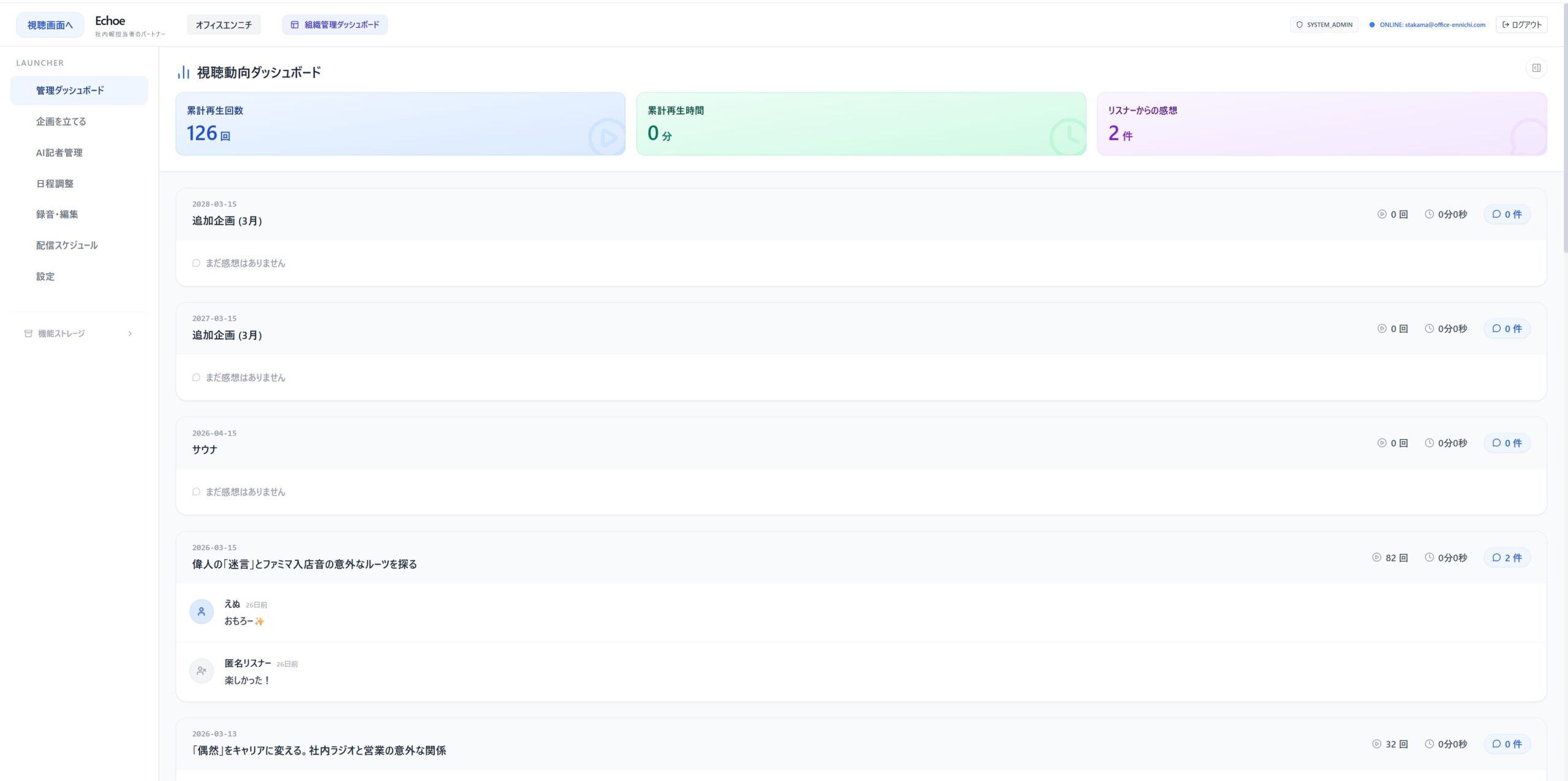Open the オフィスエンニチ organization selector
Viewport: 1568px width, 781px height.
(224, 25)
